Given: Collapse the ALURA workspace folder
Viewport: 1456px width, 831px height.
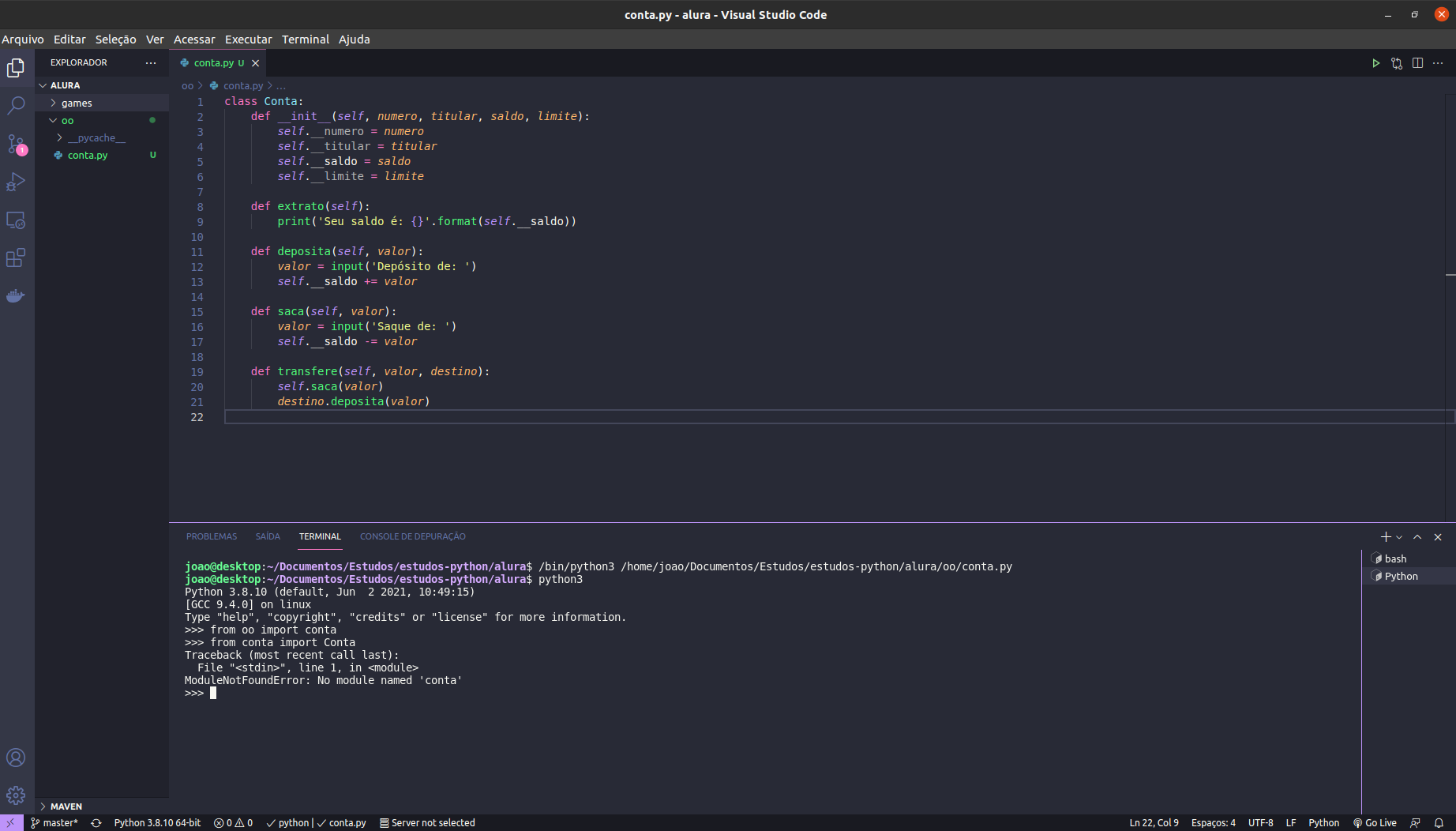Looking at the screenshot, I should pyautogui.click(x=102, y=85).
